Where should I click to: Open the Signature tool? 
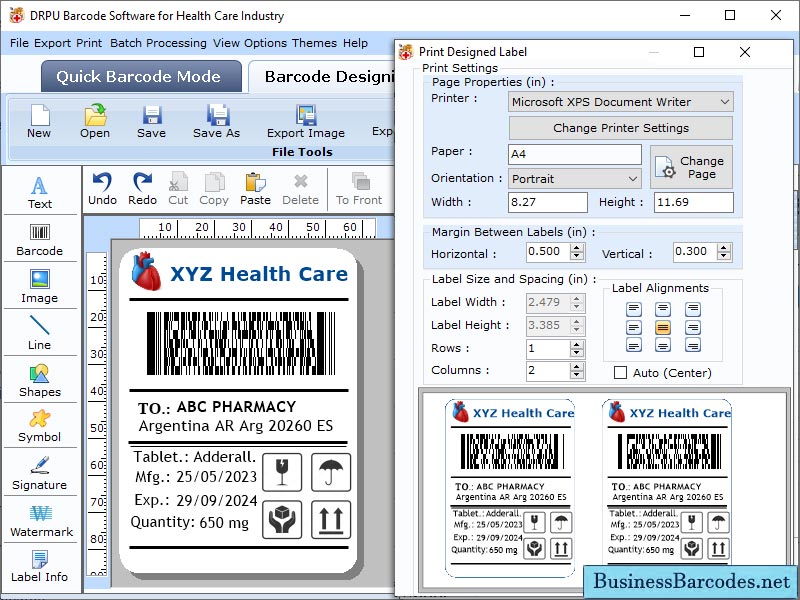(x=40, y=474)
